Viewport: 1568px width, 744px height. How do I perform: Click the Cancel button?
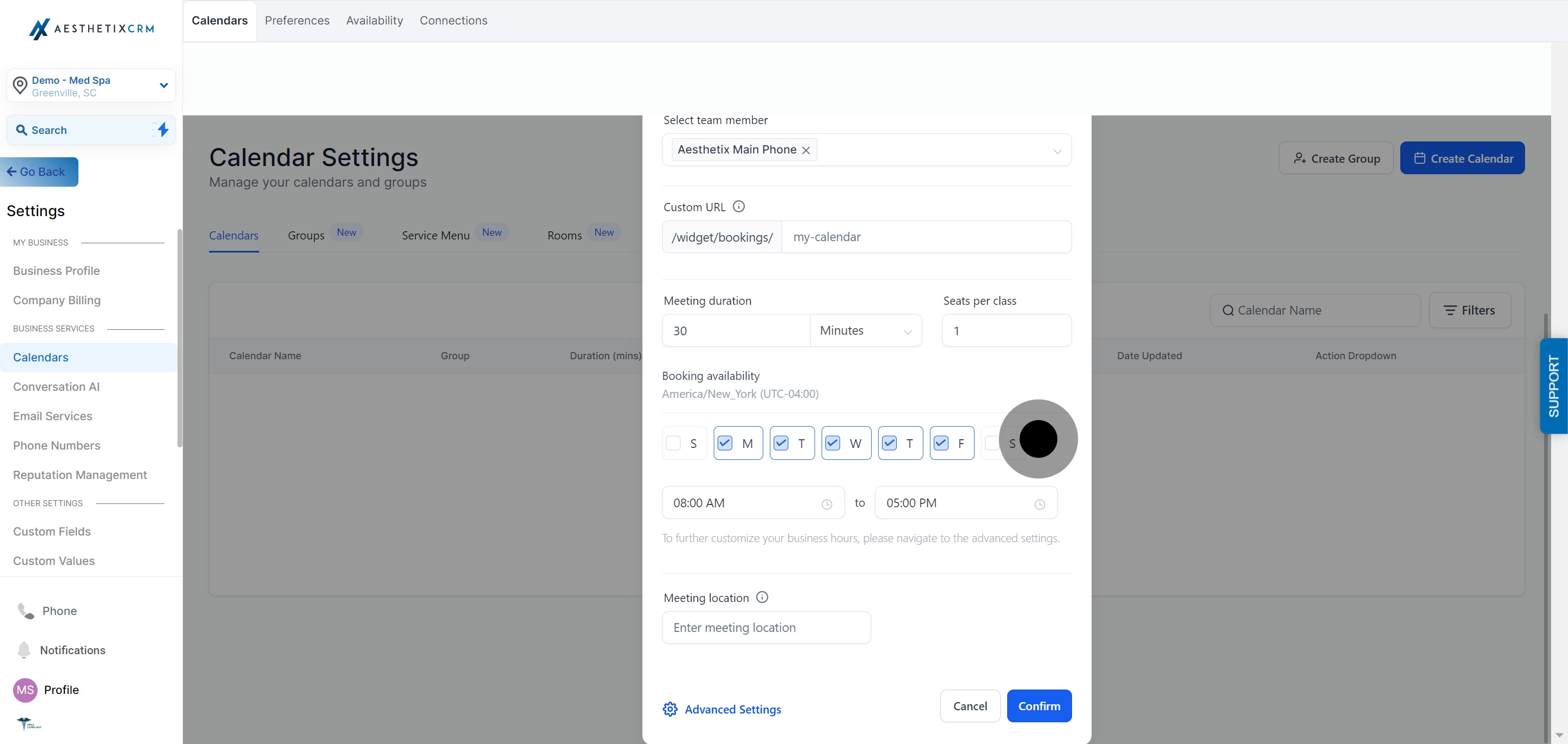(970, 706)
